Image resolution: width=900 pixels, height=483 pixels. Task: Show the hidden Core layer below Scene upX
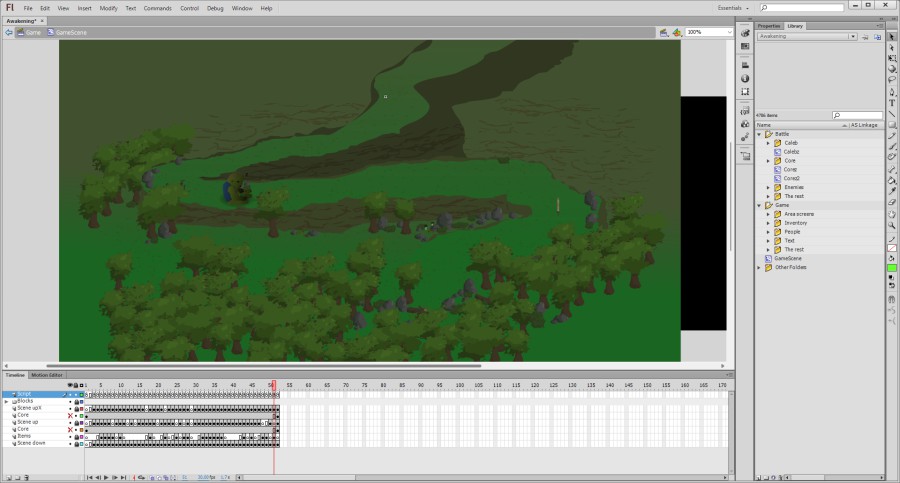[x=70, y=415]
